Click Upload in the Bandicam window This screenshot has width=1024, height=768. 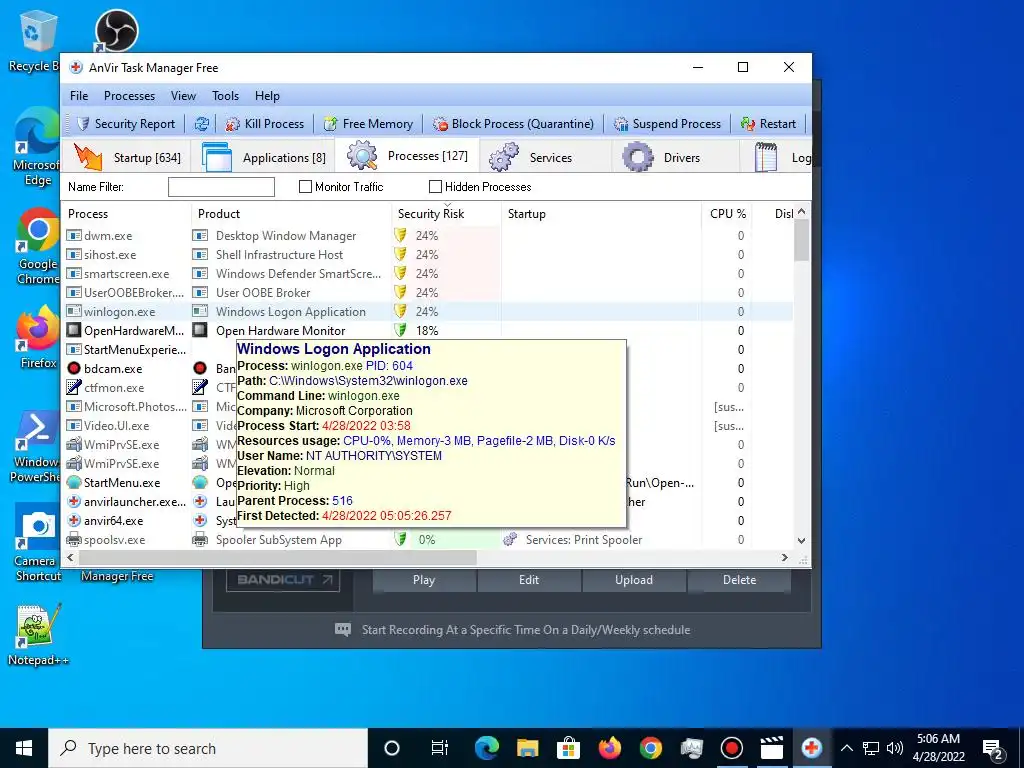pyautogui.click(x=633, y=580)
